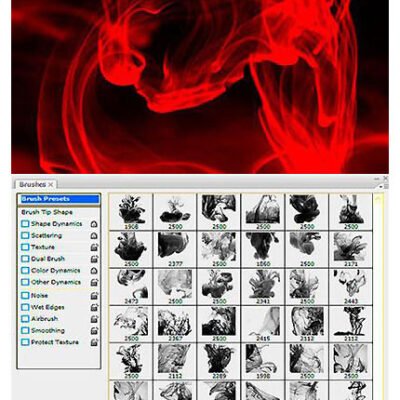Choose the brush preset labeled 2473
This screenshot has height=400, width=400.
(x=131, y=287)
